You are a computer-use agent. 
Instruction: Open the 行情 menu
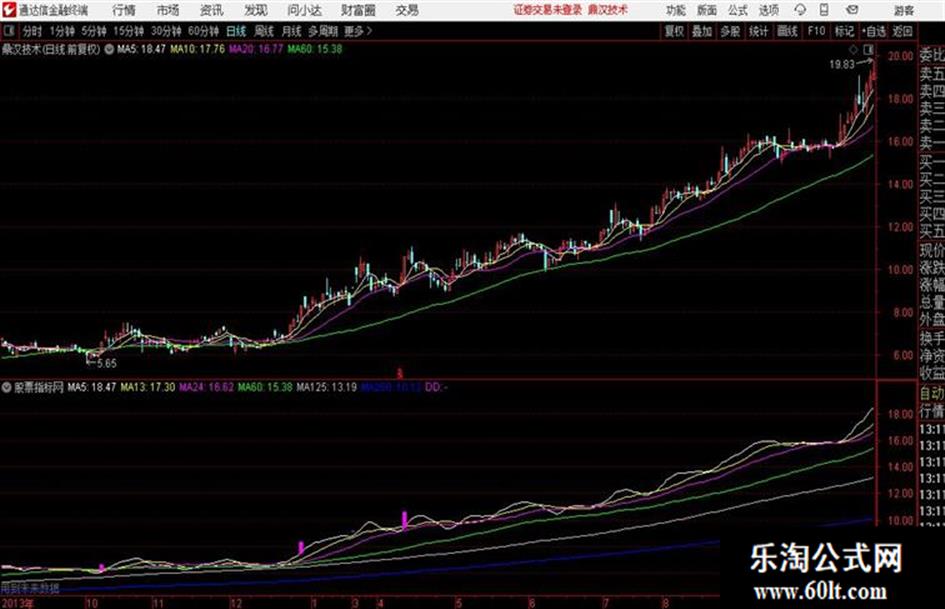point(125,10)
